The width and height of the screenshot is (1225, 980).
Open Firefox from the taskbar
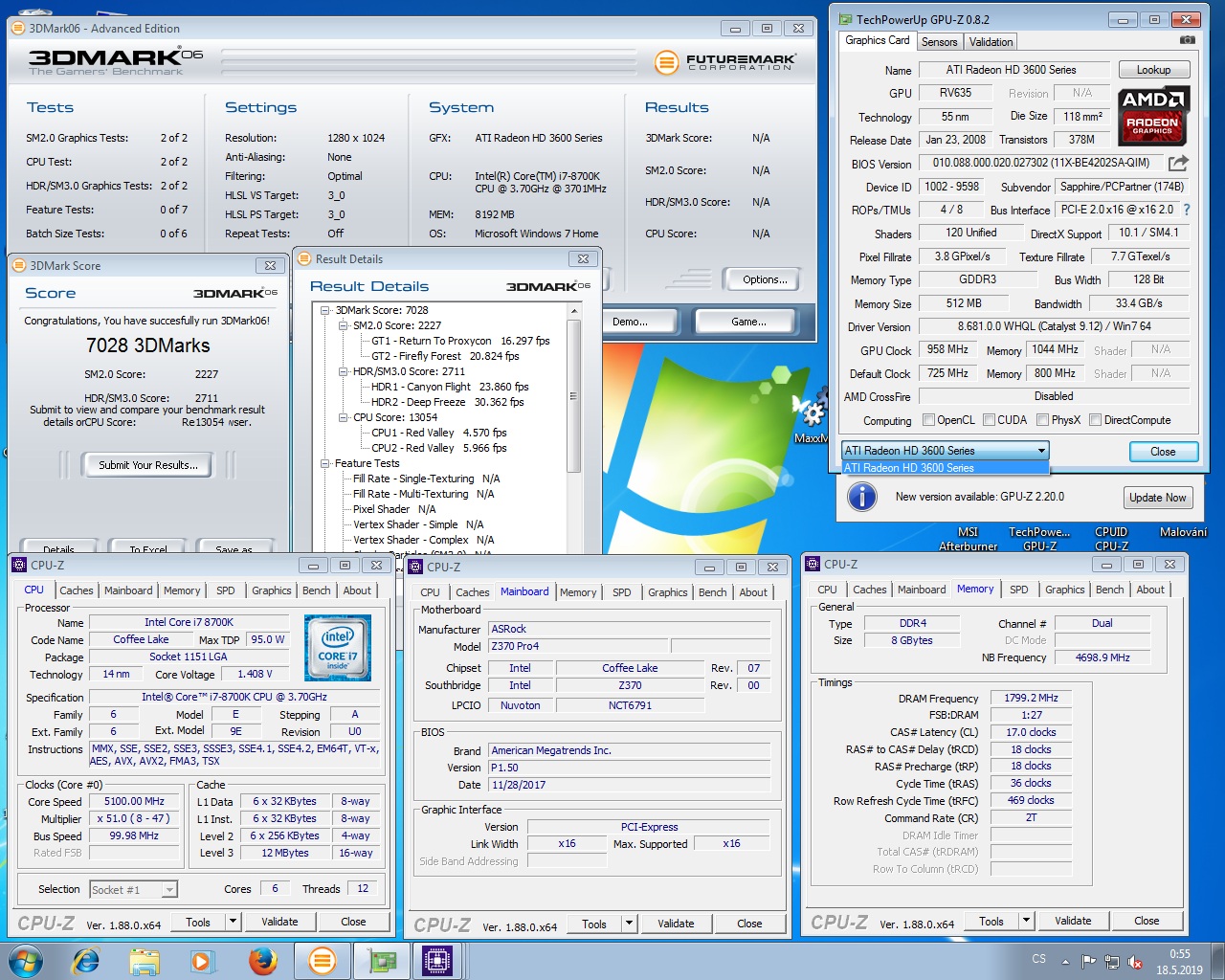[262, 960]
